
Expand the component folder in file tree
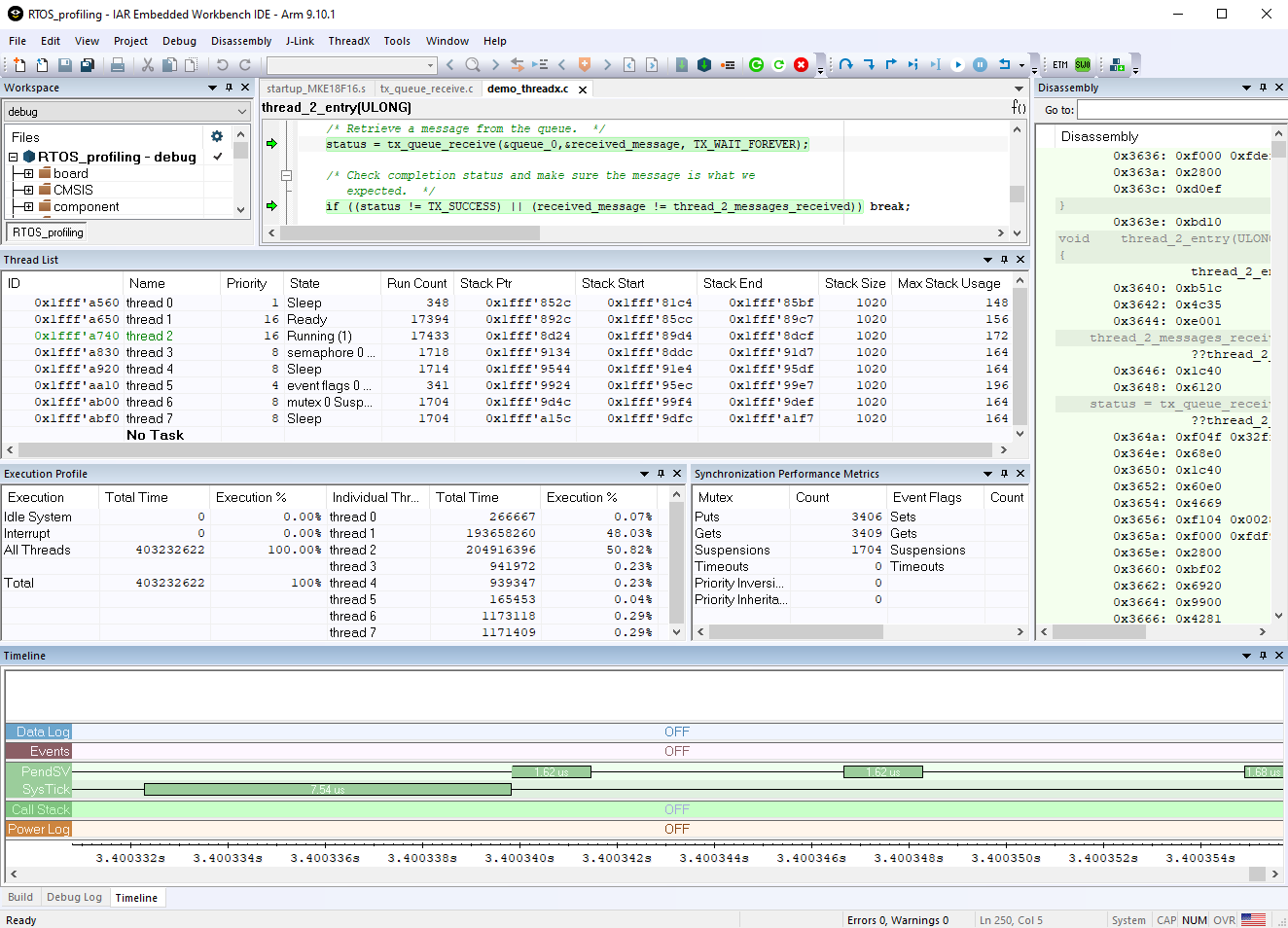28,207
